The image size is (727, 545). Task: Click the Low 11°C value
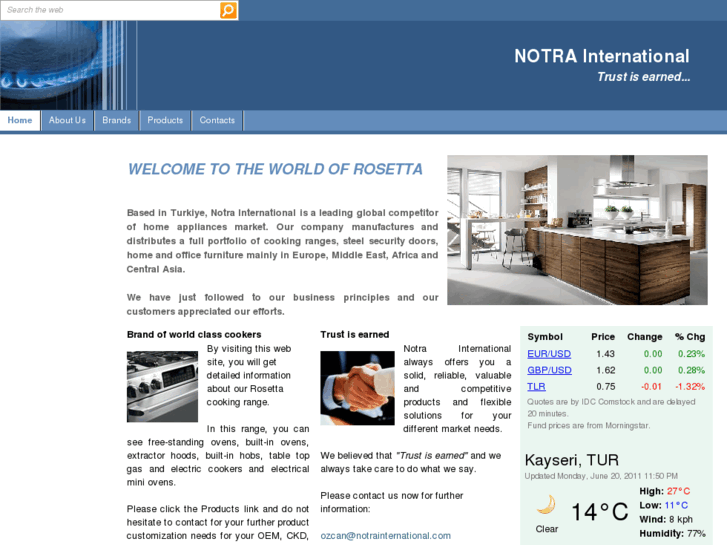pyautogui.click(x=676, y=505)
